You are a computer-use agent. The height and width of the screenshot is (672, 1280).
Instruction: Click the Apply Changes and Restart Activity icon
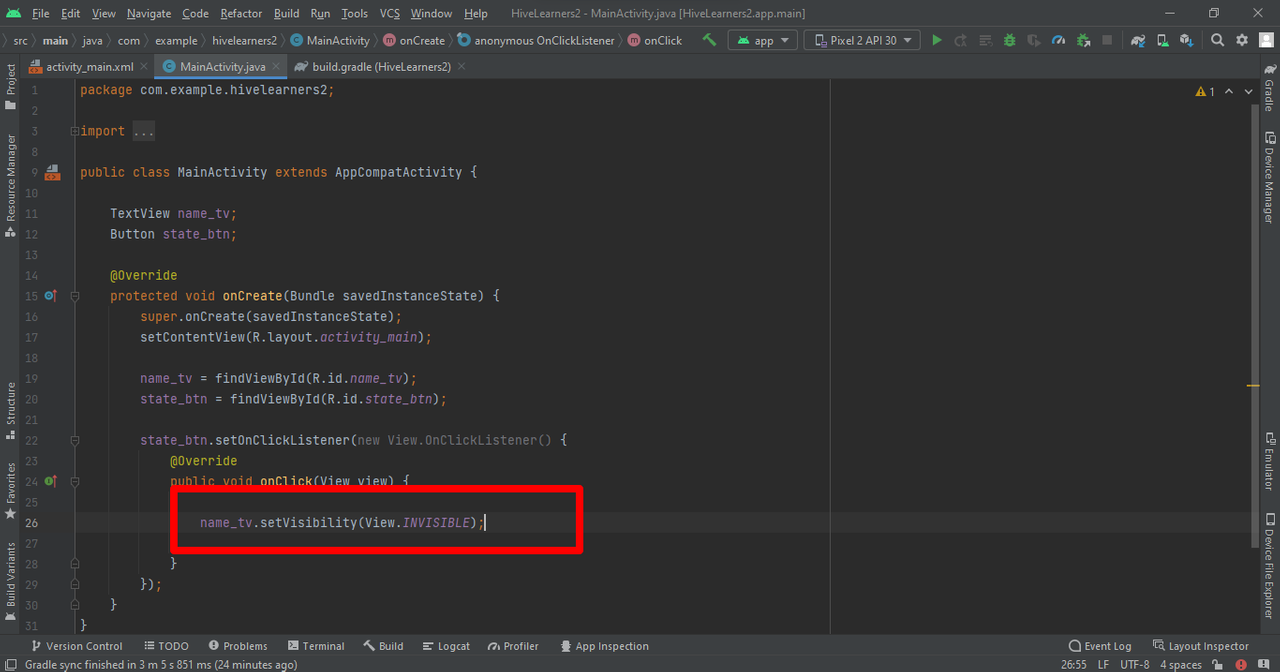(x=961, y=40)
